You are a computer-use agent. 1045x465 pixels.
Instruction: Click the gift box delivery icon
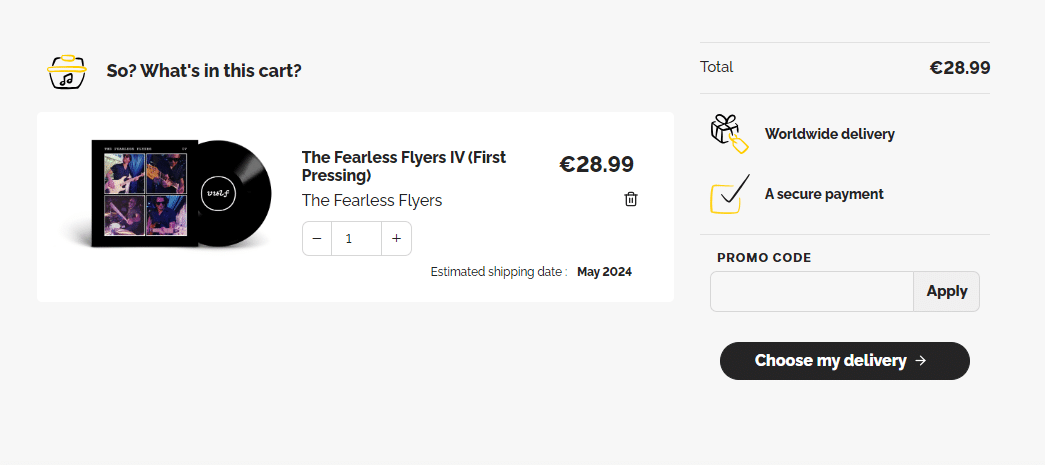[729, 133]
